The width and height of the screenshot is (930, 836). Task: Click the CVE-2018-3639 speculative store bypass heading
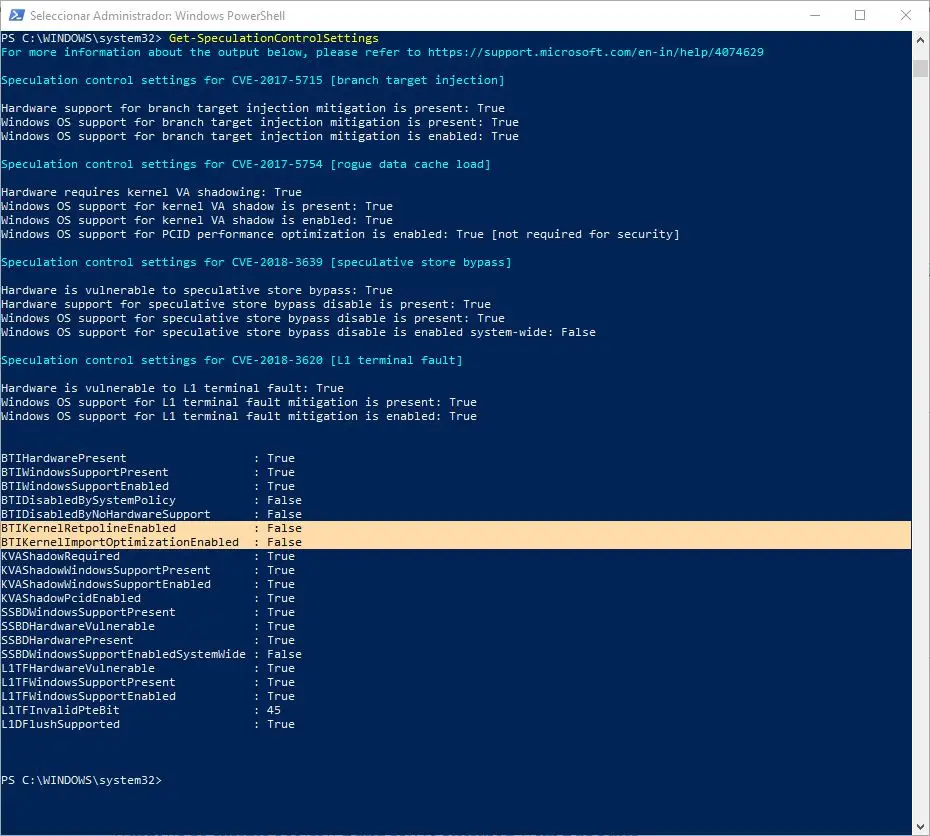256,262
